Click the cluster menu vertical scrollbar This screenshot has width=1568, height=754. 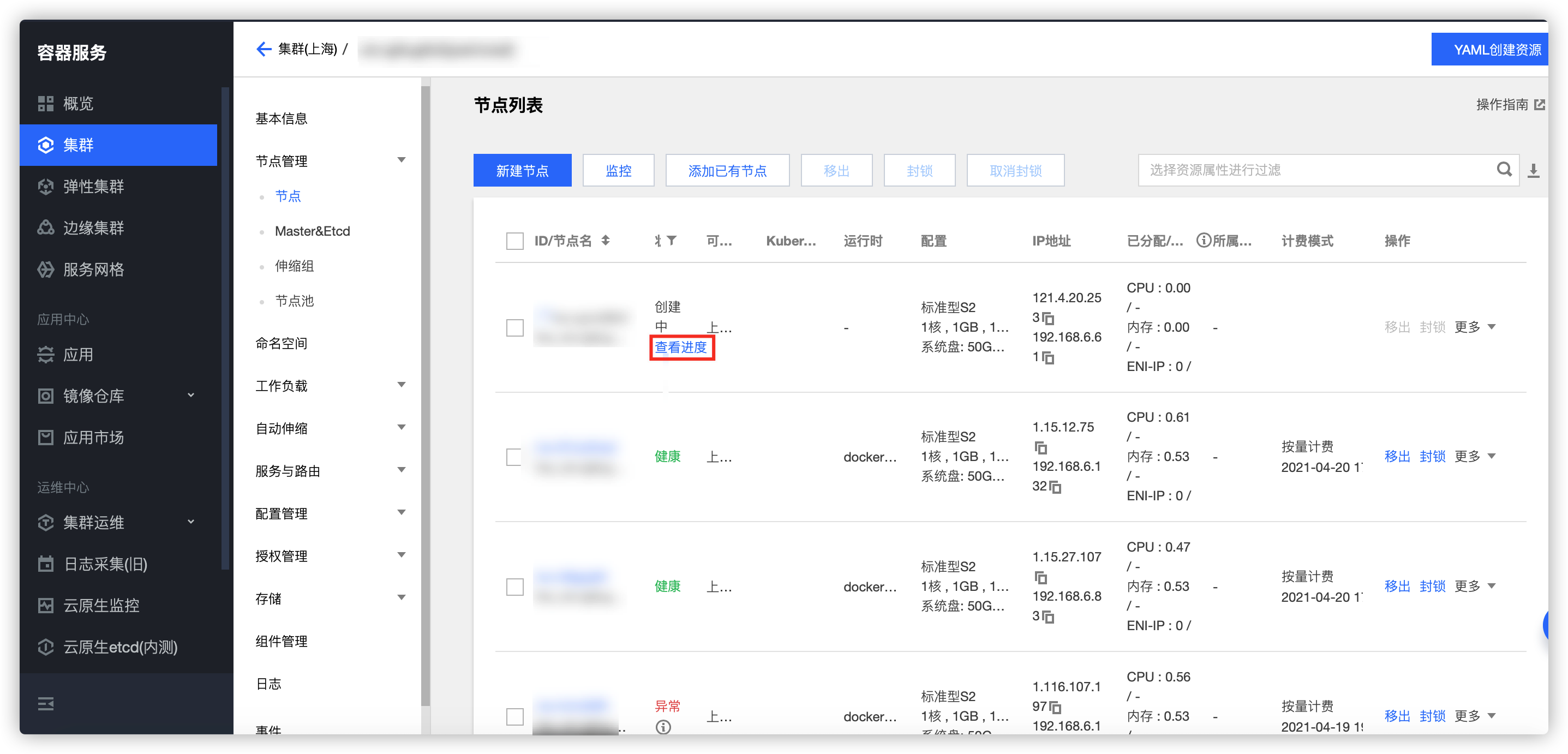pyautogui.click(x=426, y=396)
